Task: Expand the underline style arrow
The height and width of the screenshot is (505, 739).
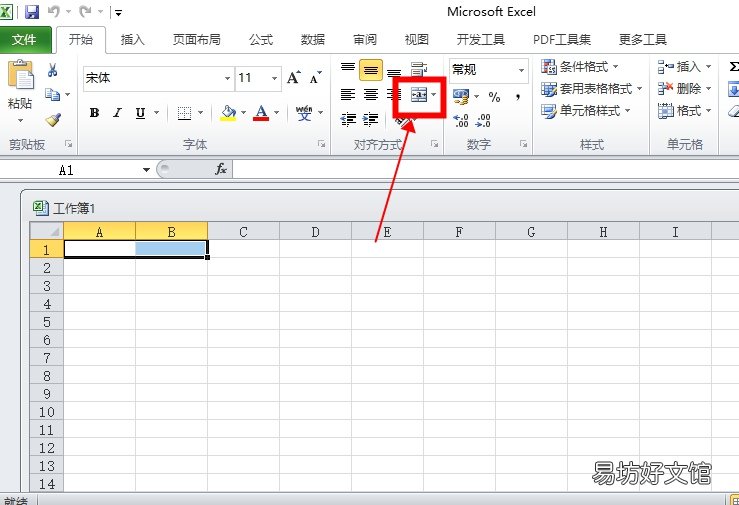Action: coord(156,113)
